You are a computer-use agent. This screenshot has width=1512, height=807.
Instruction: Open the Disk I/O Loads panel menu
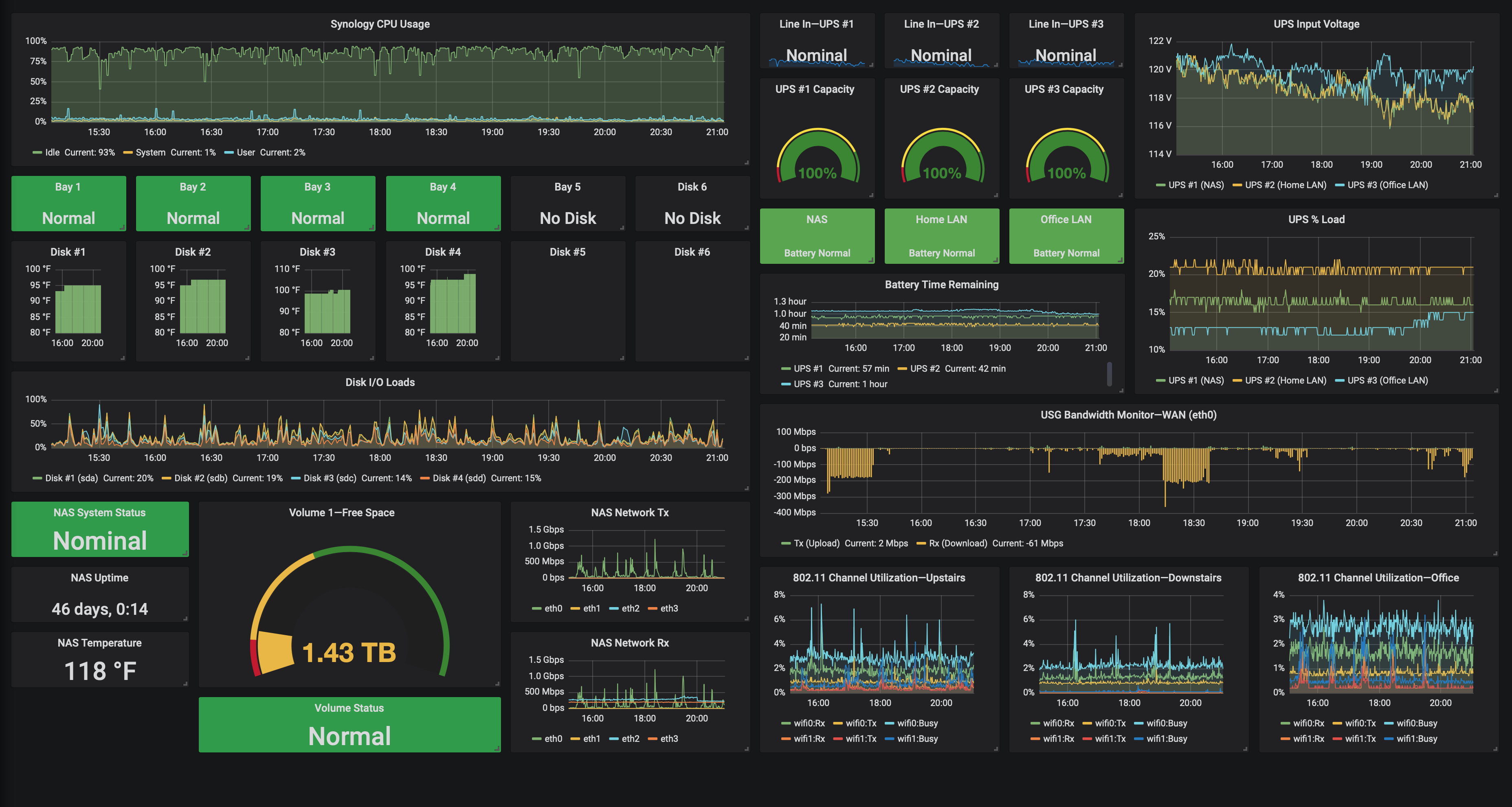(x=380, y=382)
